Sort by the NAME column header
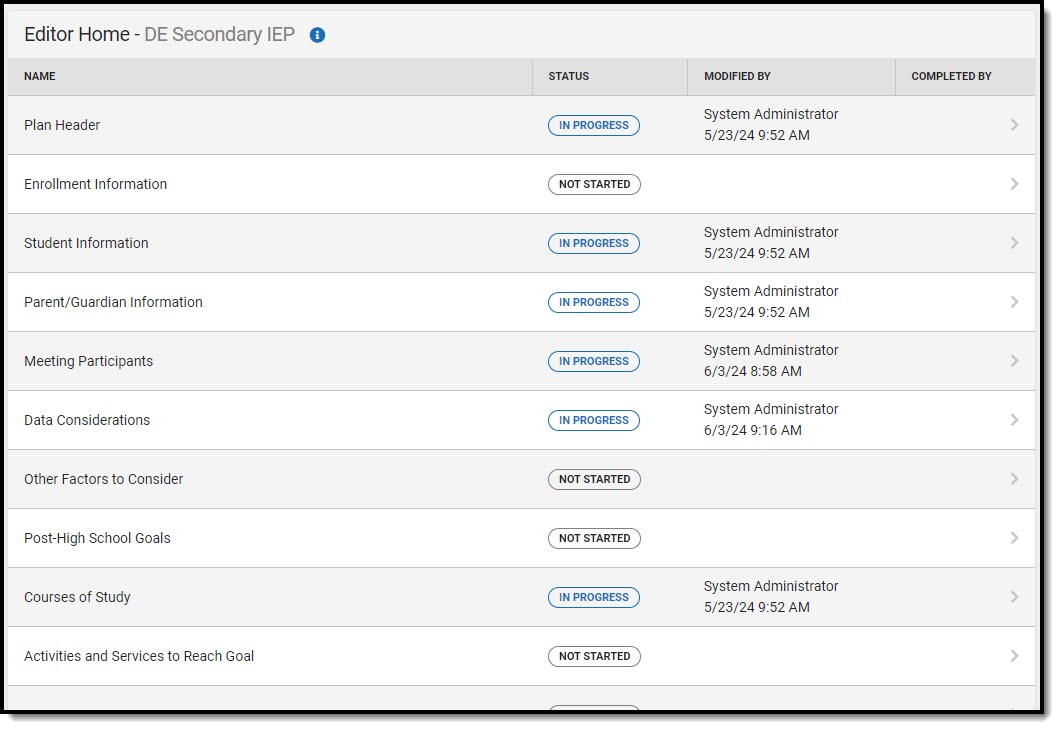This screenshot has height=729, width=1059. tap(40, 76)
